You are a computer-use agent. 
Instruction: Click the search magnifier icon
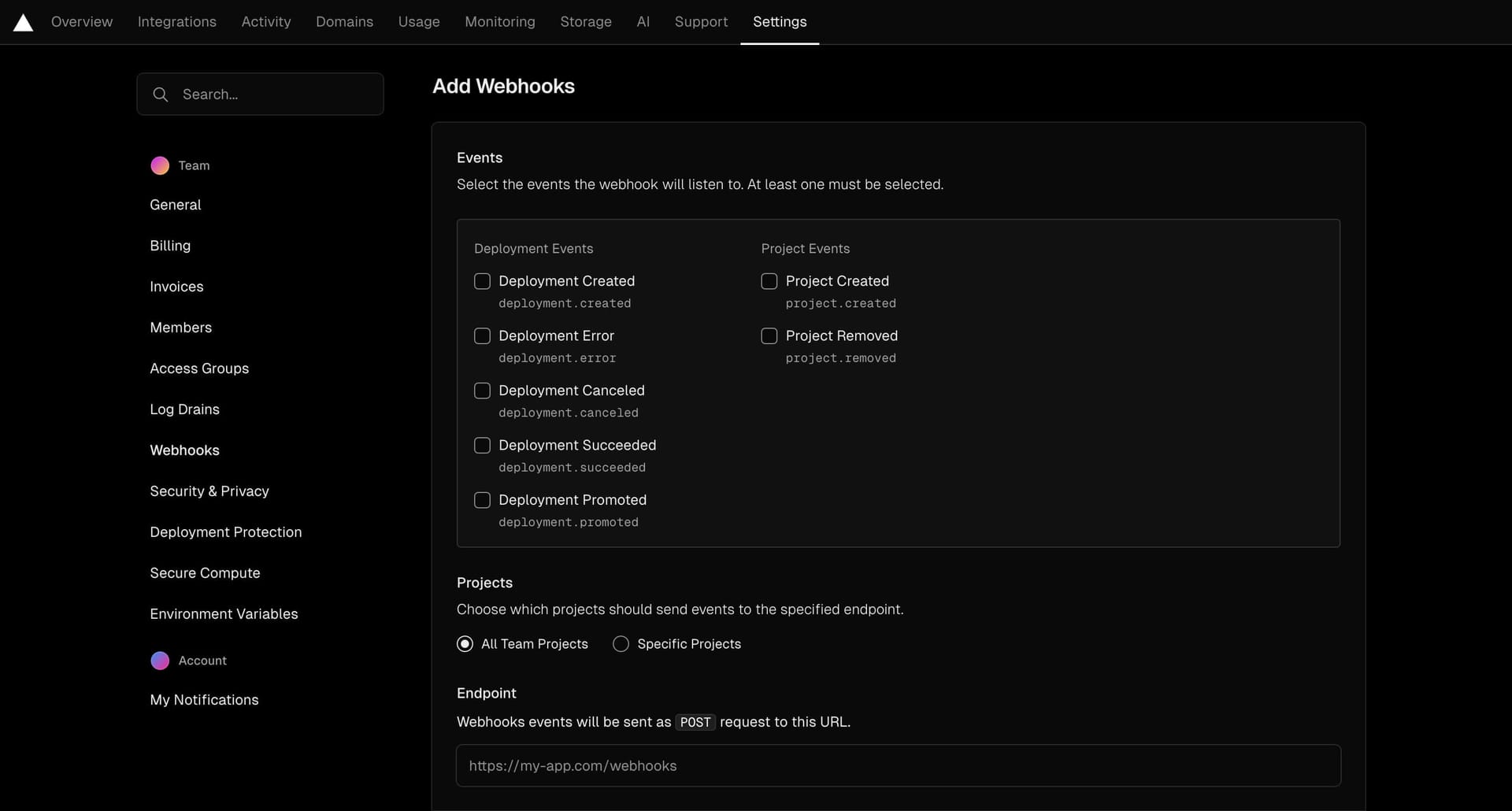tap(161, 94)
